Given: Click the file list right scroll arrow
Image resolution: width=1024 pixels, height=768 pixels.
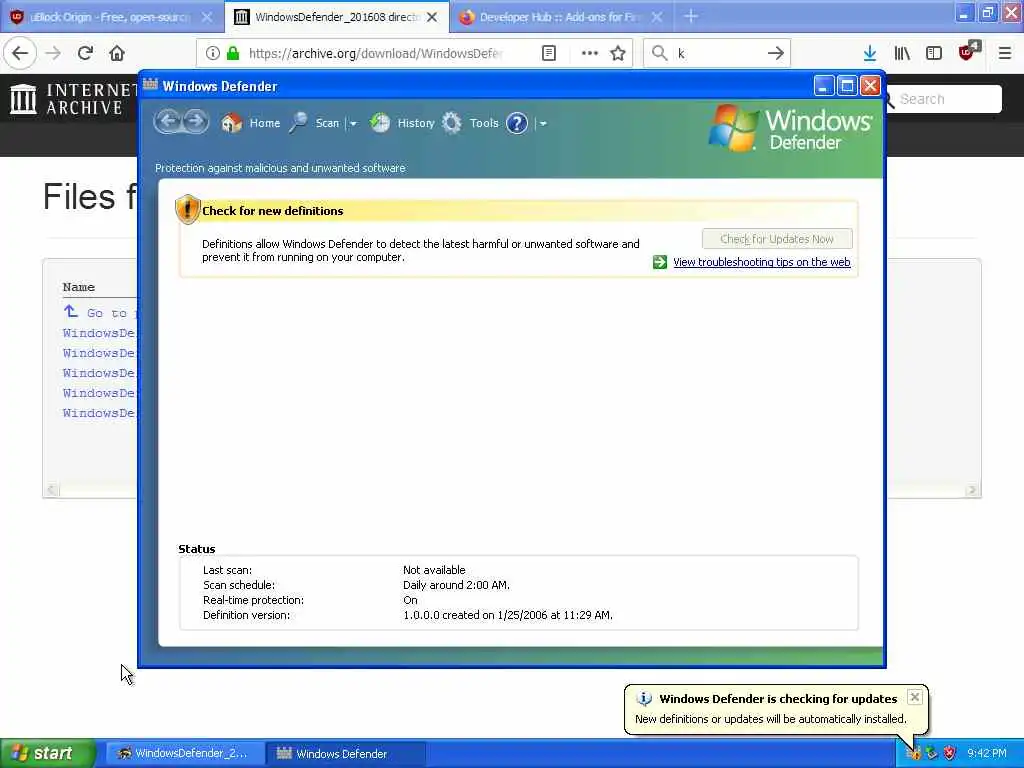Looking at the screenshot, I should [x=972, y=490].
